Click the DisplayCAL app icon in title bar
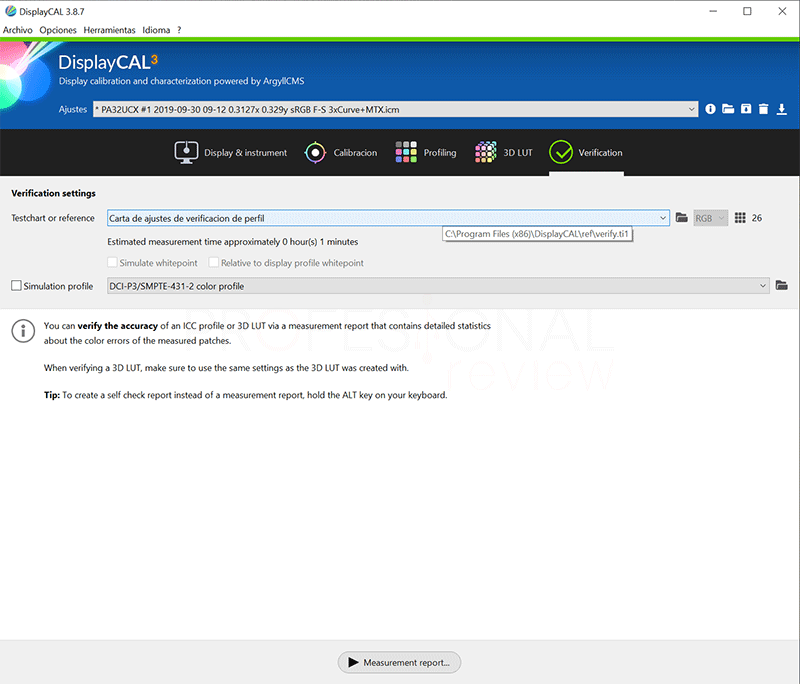Screen dimensions: 800x684 point(10,11)
